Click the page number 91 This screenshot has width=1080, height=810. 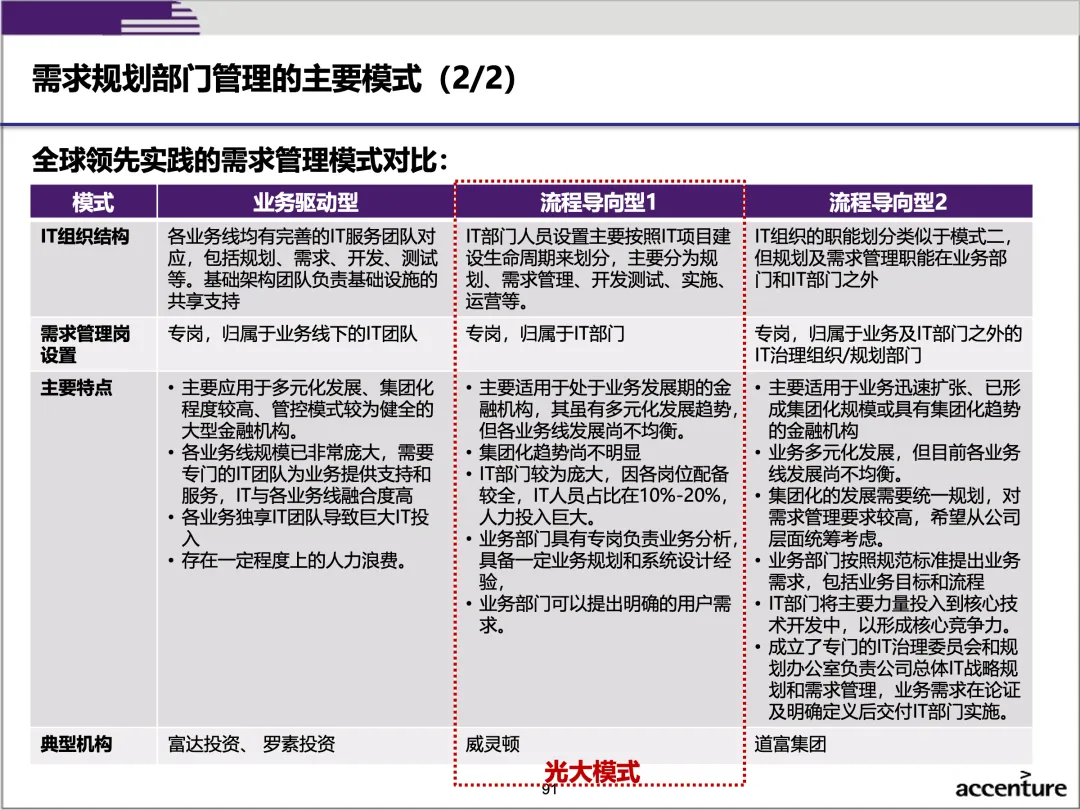click(x=549, y=789)
